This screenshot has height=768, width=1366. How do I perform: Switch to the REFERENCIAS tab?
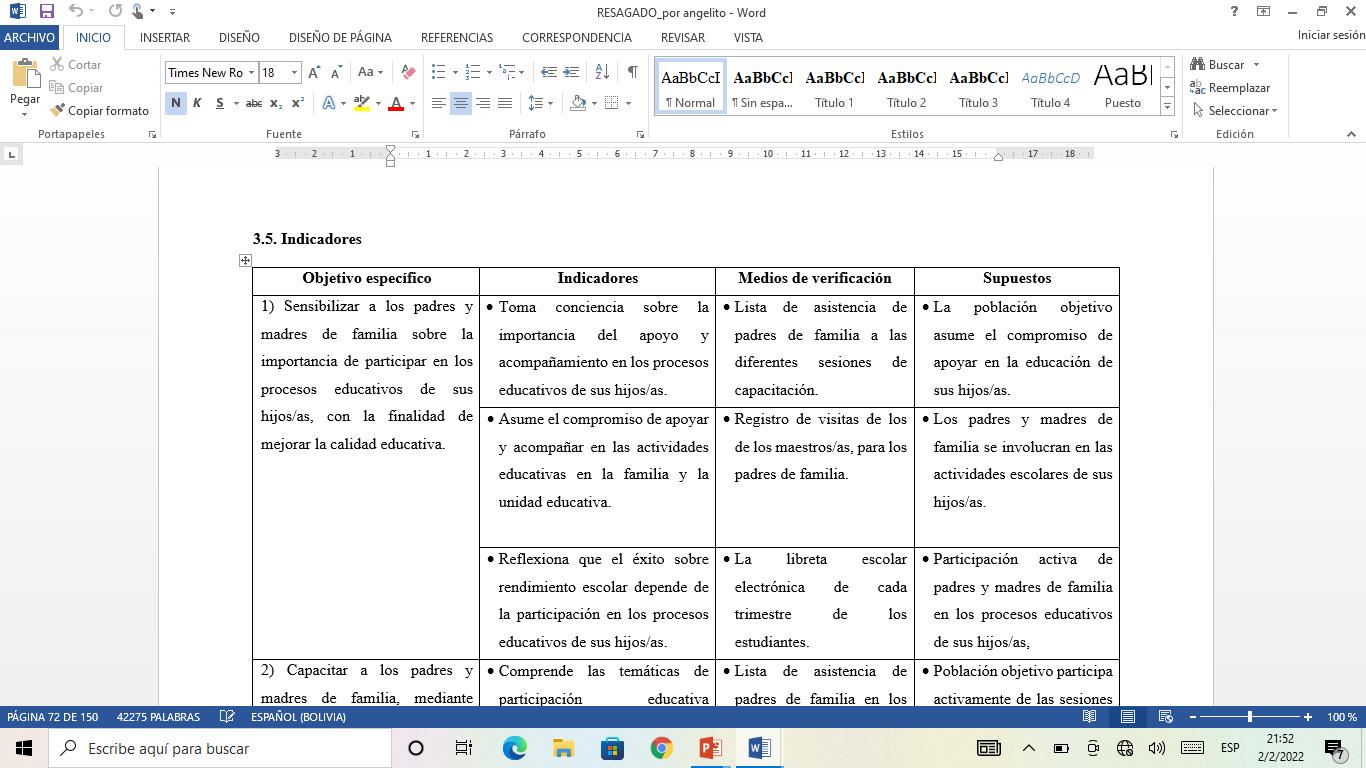[x=457, y=37]
